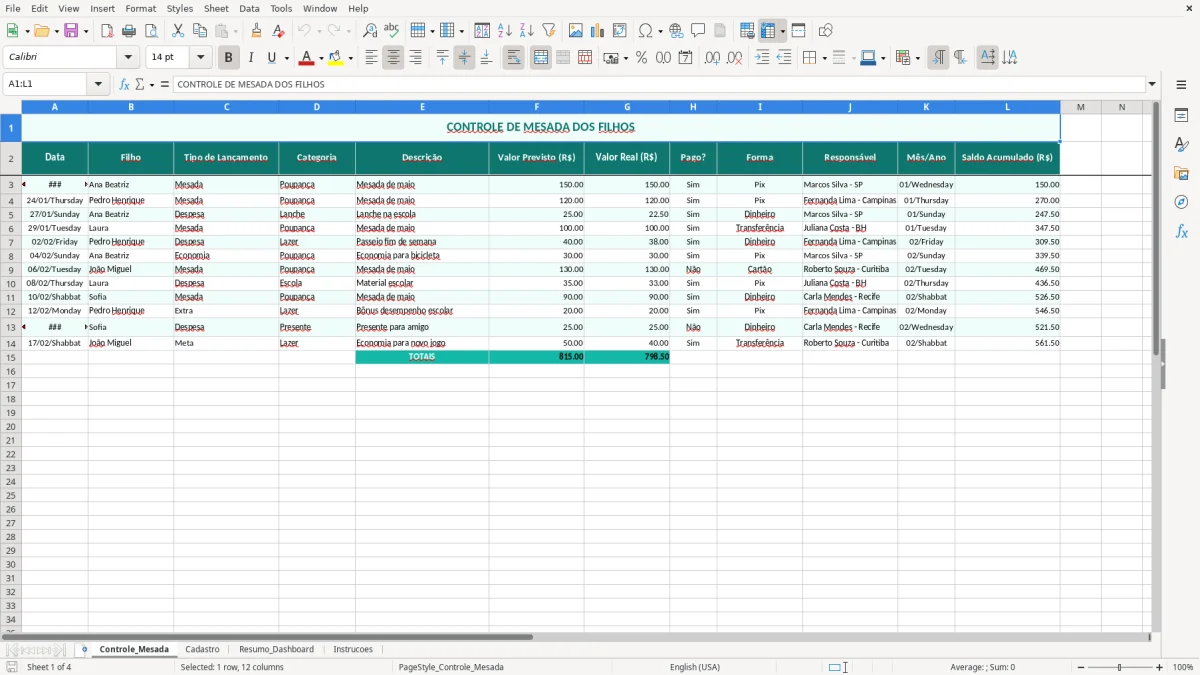The image size is (1200, 675).
Task: Sort ascending with the A-Z arrow icon
Action: [505, 31]
